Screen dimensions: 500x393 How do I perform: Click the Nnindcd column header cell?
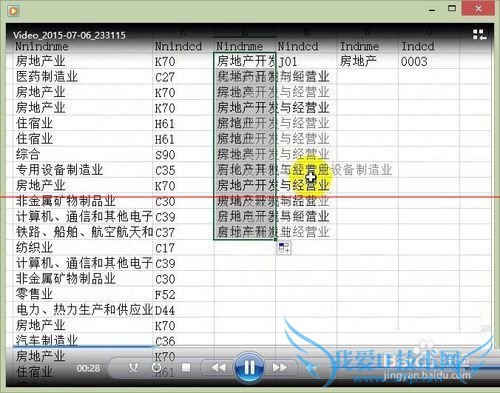183,46
